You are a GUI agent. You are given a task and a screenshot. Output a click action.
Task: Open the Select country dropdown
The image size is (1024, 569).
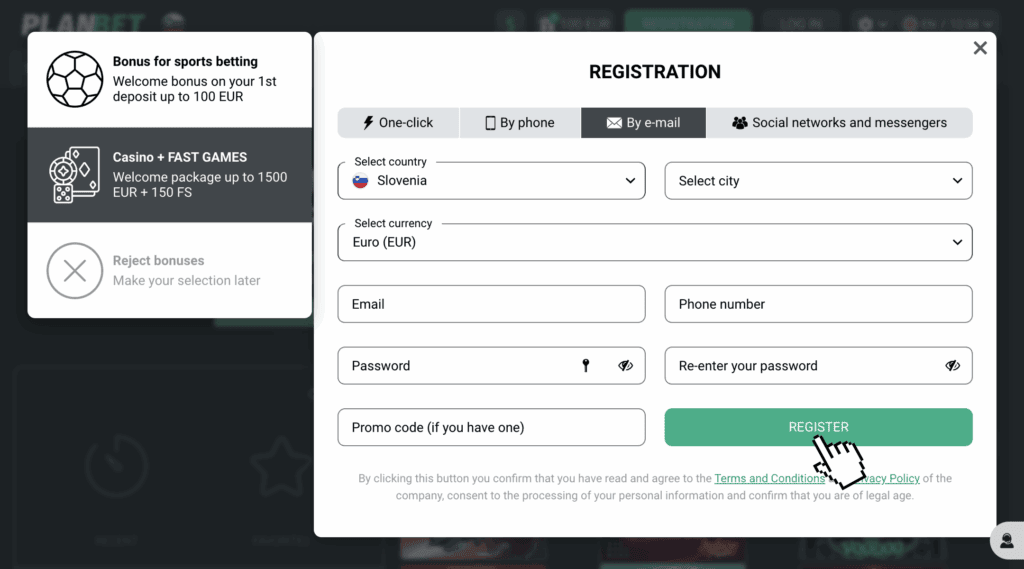point(491,181)
